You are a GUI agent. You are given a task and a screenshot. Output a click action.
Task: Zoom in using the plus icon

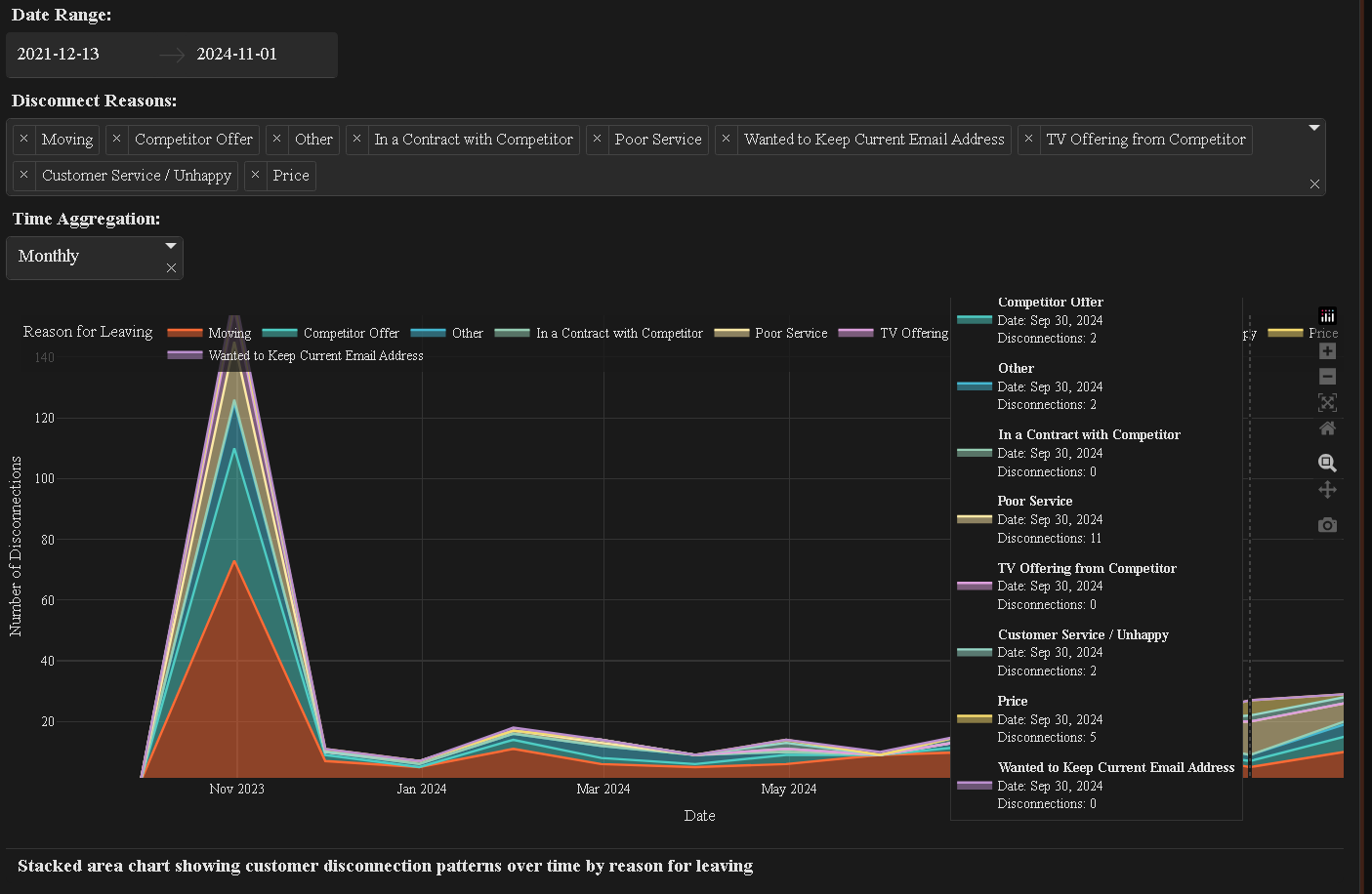point(1327,351)
